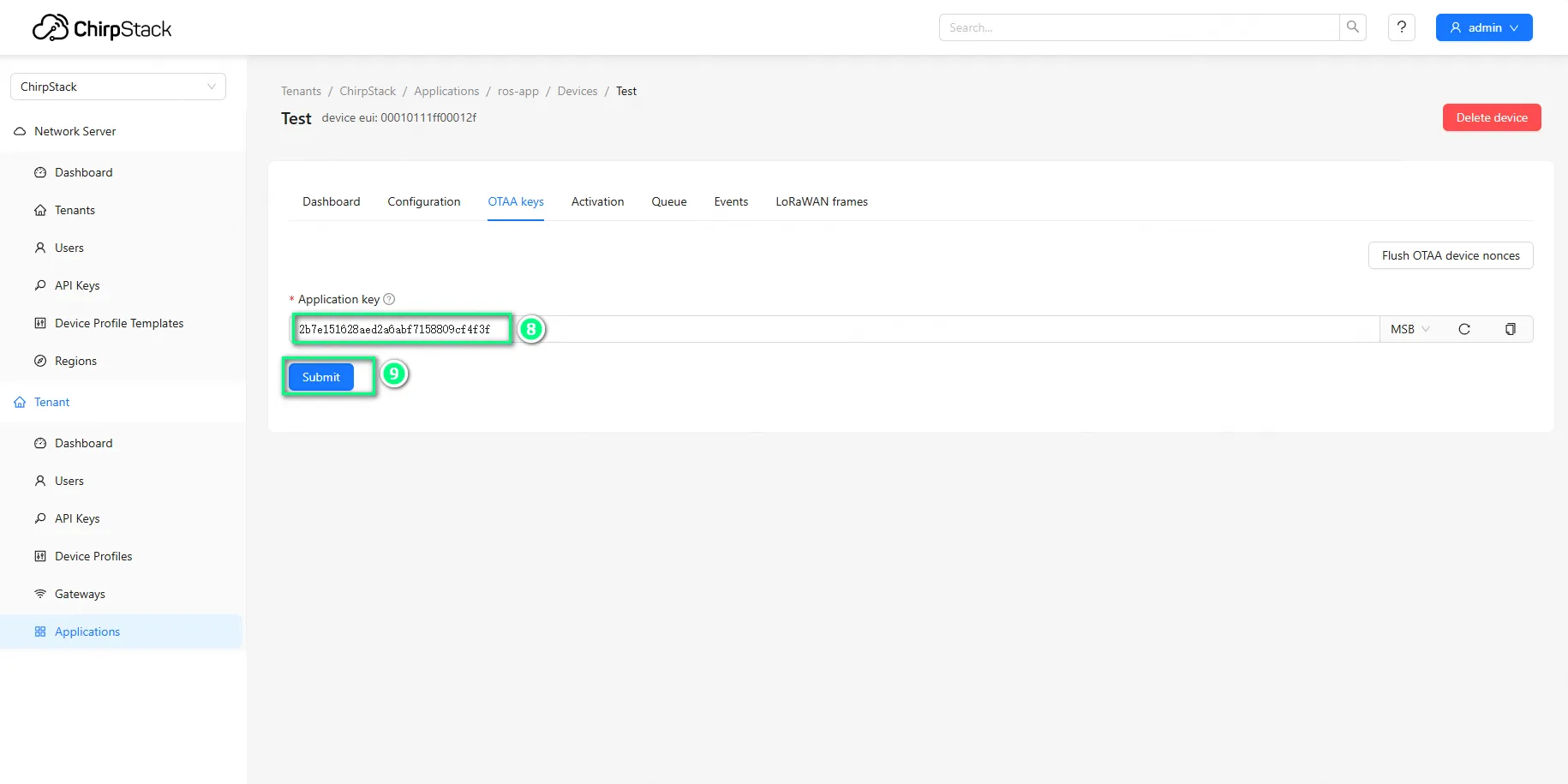Open the MSB byte order dropdown
Viewport: 1568px width, 784px height.
point(1409,329)
